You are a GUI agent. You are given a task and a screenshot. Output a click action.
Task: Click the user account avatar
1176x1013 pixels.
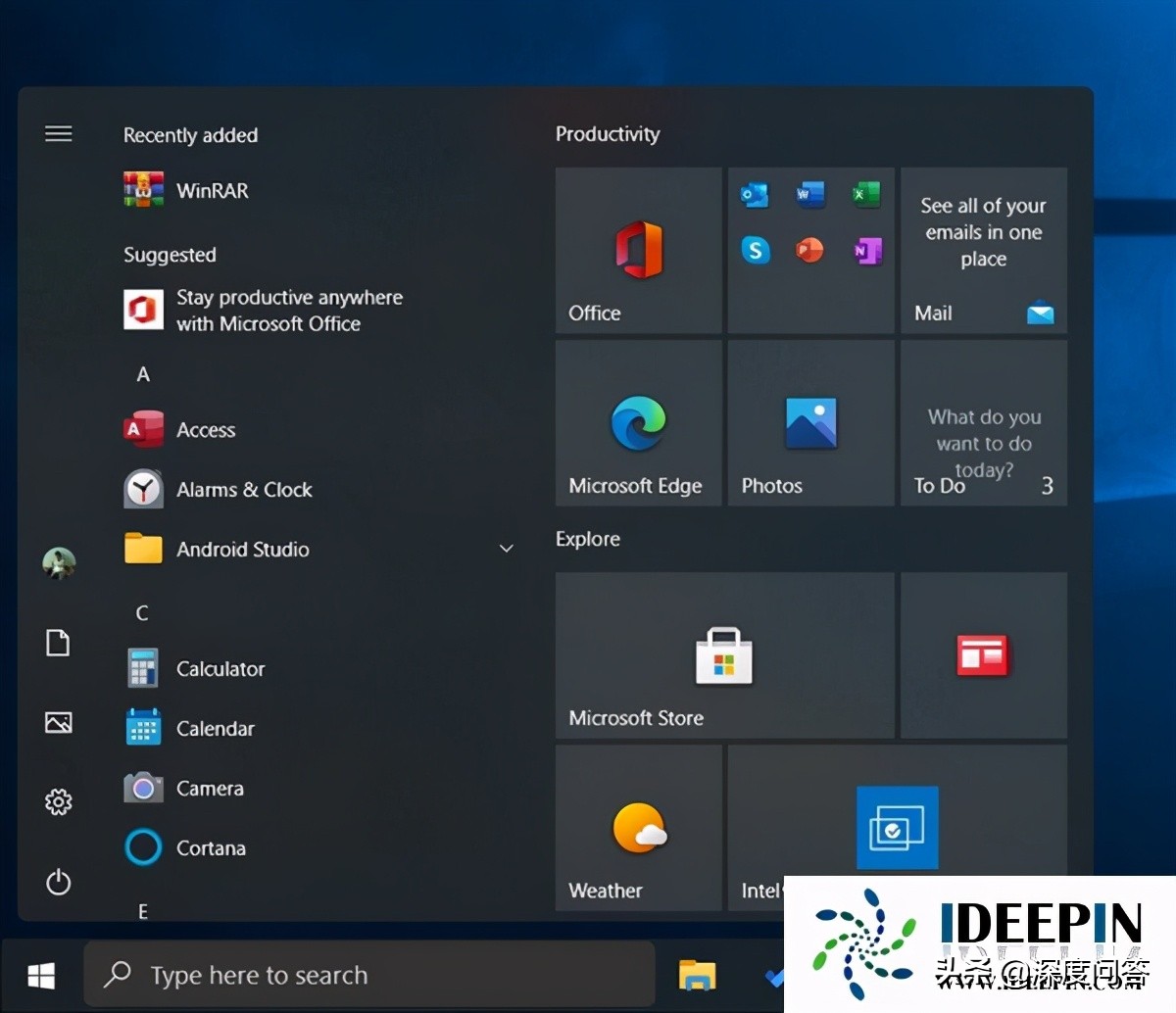point(59,563)
